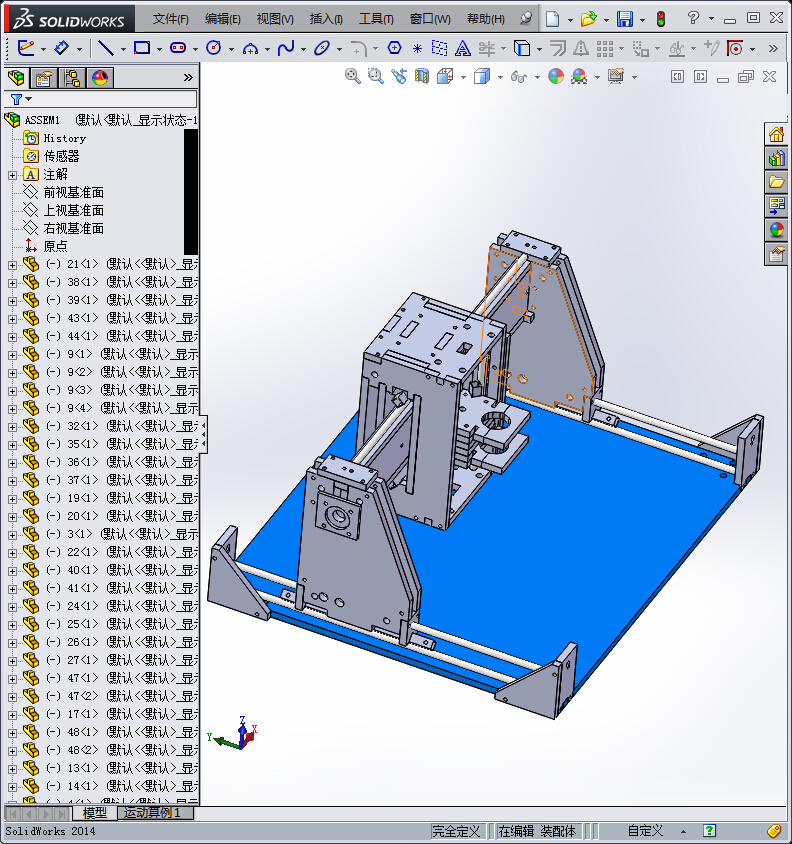The width and height of the screenshot is (792, 844).
Task: Select the Polygon sketch tool
Action: coord(394,48)
